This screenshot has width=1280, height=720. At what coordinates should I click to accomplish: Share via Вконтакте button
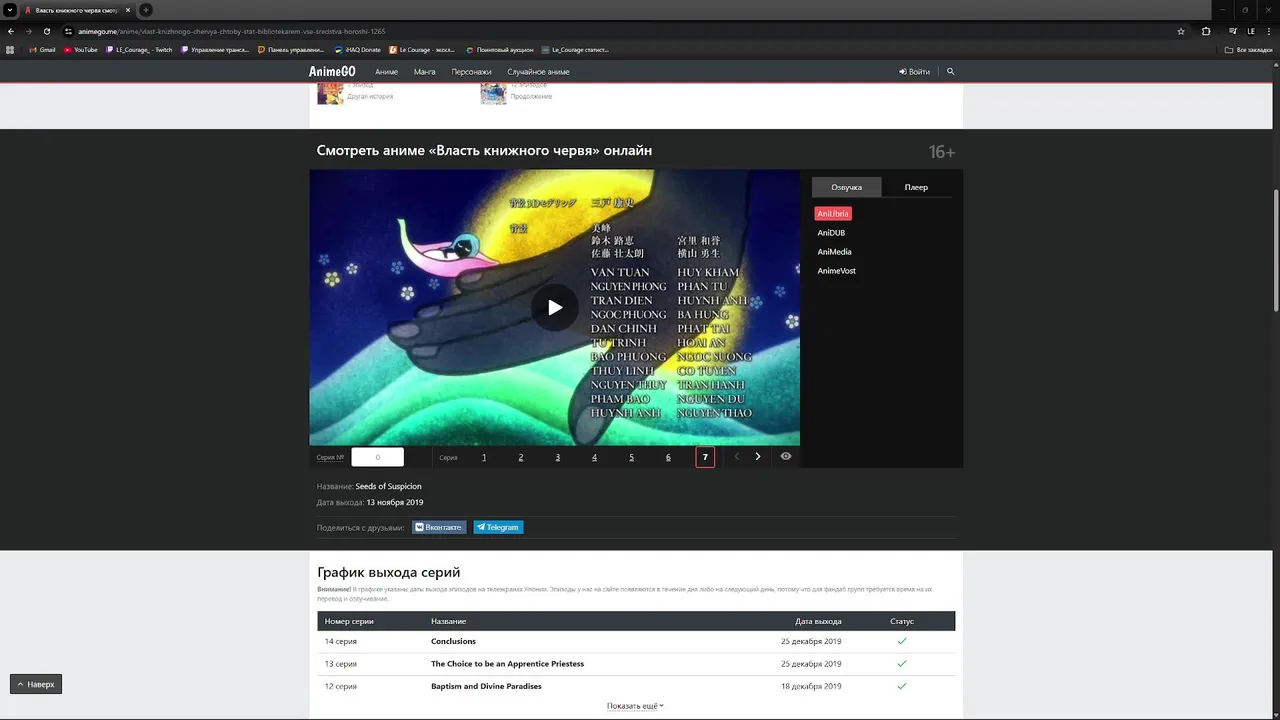pos(439,527)
